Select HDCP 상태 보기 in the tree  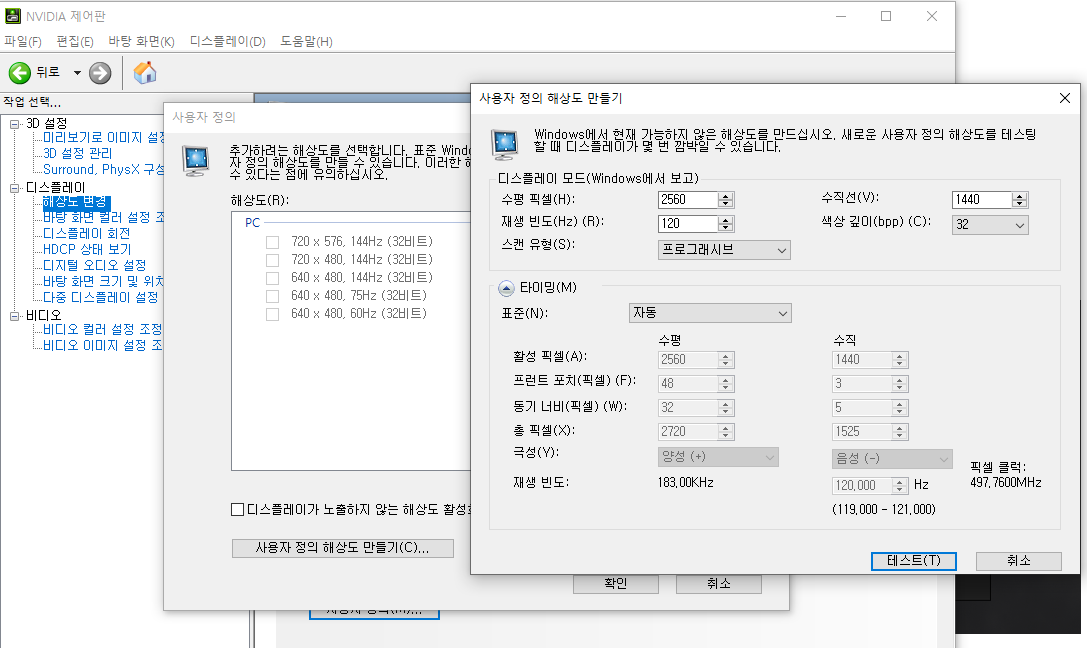87,249
